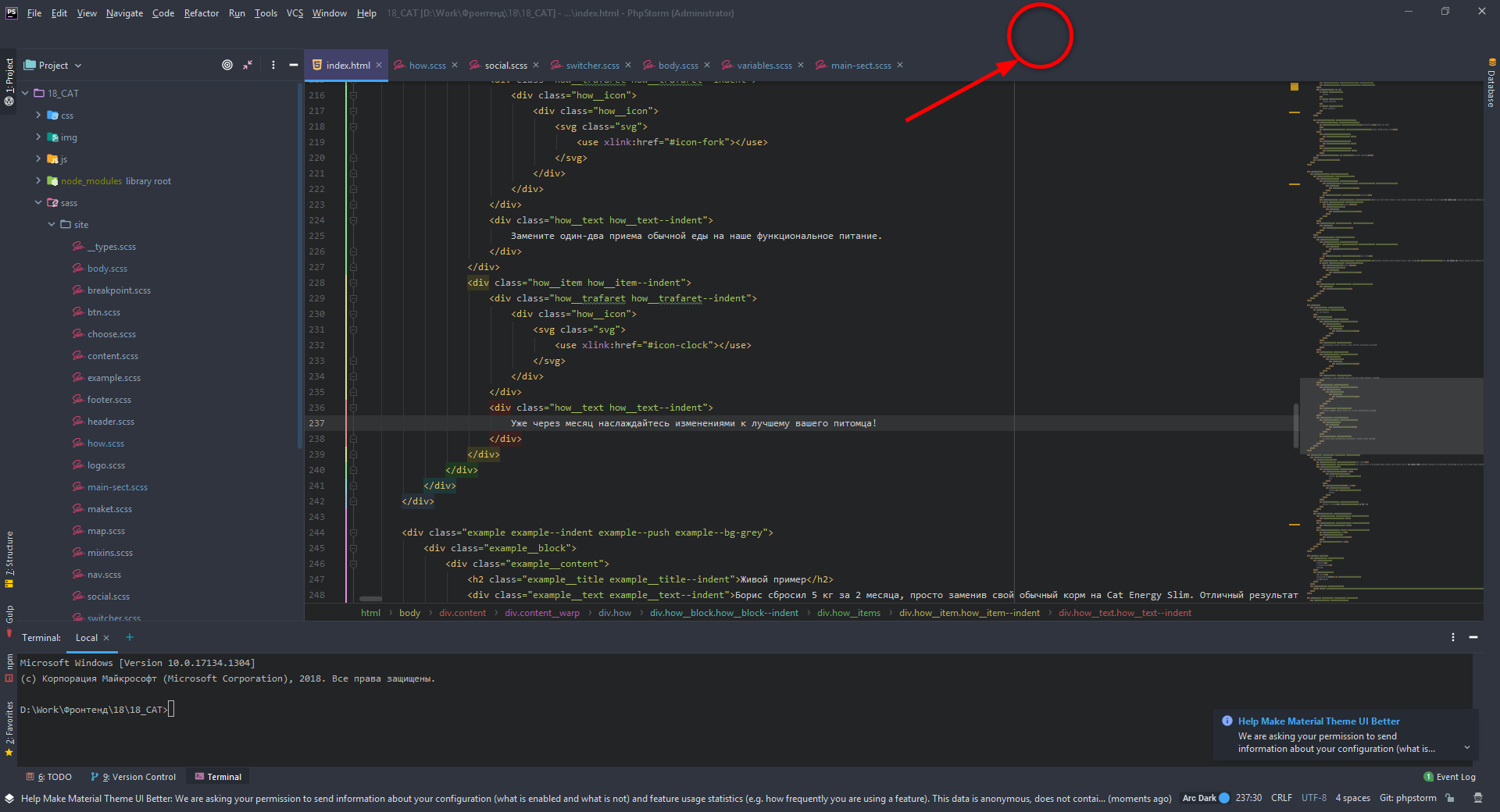Click the img folder icon
Image resolution: width=1500 pixels, height=812 pixels.
click(52, 137)
